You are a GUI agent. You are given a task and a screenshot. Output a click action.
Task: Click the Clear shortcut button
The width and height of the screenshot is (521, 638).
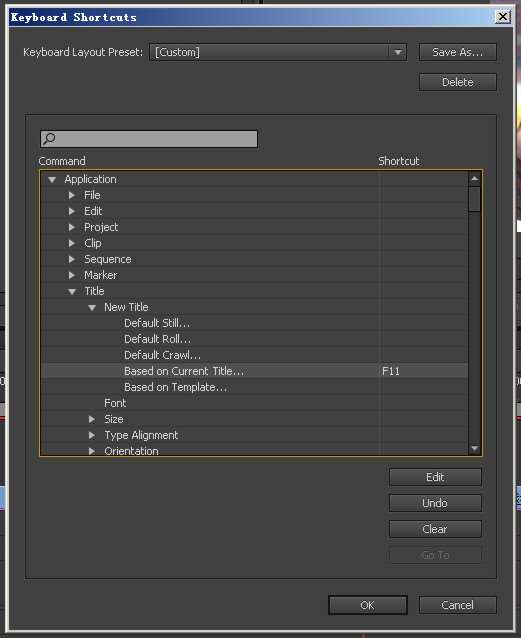[x=435, y=529]
